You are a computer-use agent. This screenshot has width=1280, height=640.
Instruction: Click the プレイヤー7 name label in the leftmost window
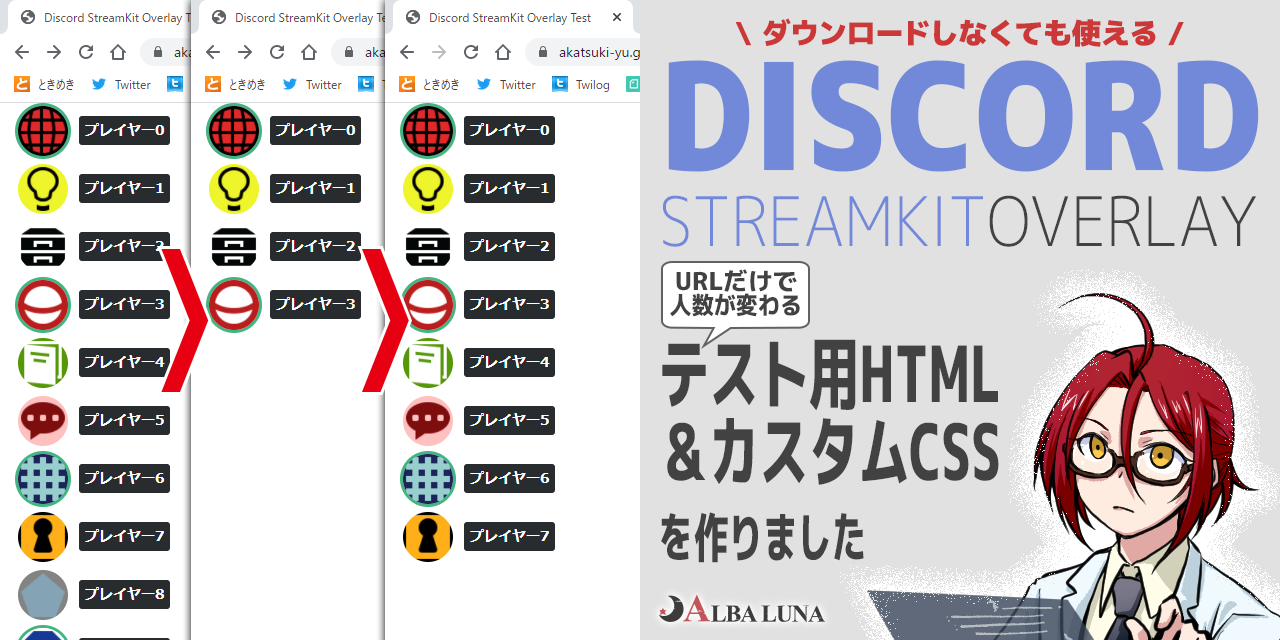(x=124, y=536)
